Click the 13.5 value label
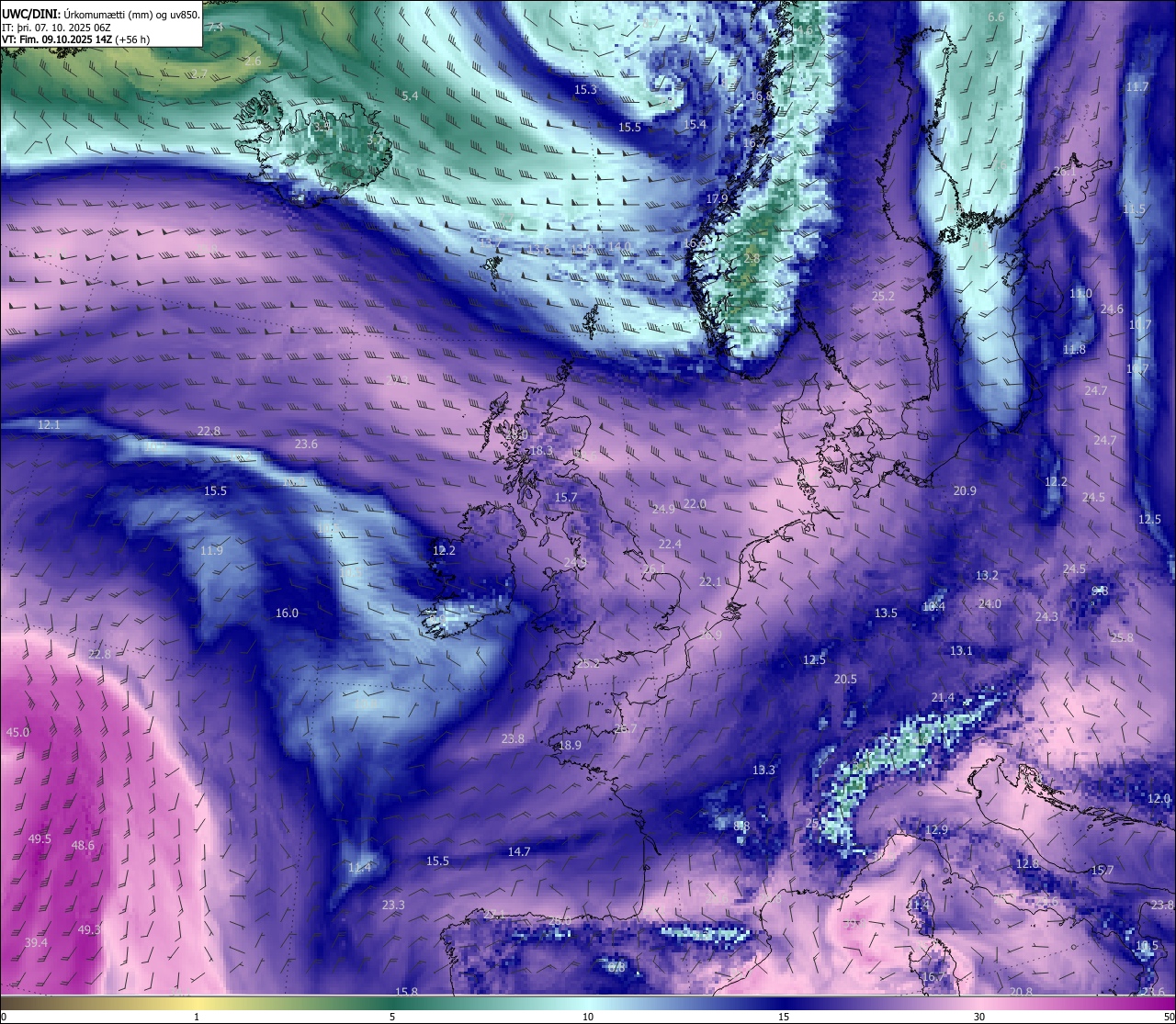1176x1024 pixels. [886, 613]
